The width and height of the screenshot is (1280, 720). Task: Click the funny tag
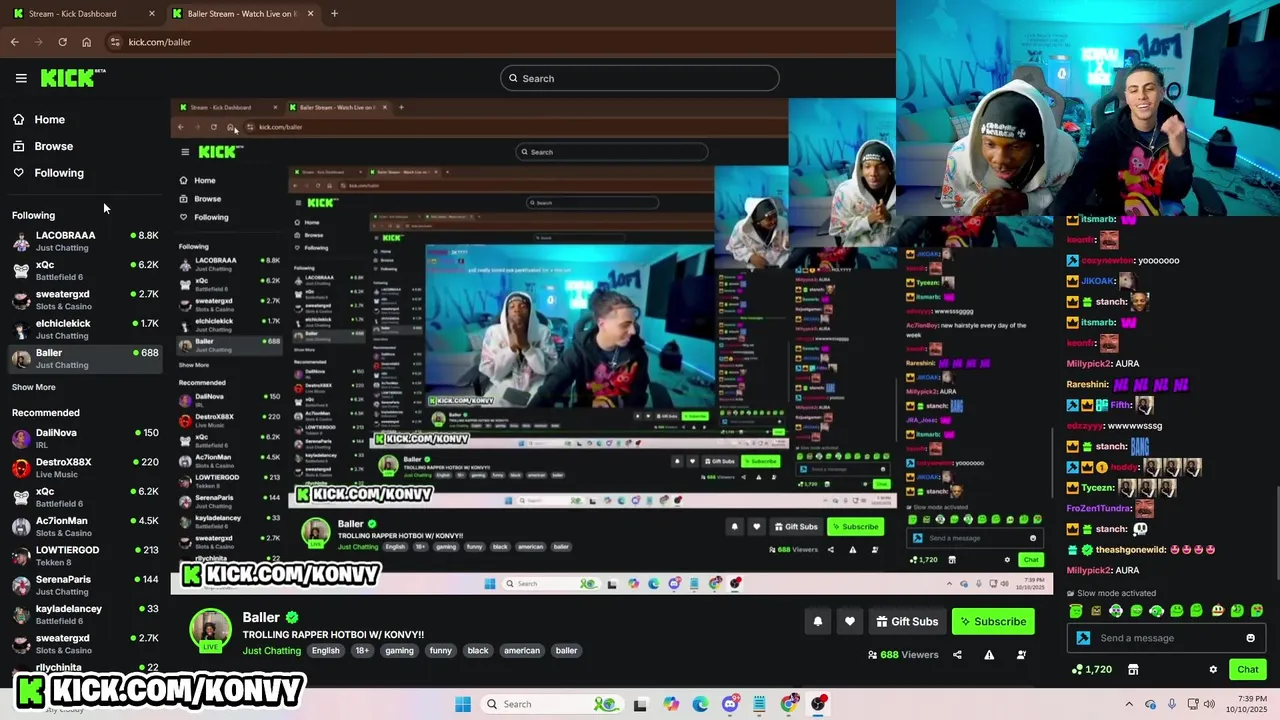pyautogui.click(x=440, y=651)
